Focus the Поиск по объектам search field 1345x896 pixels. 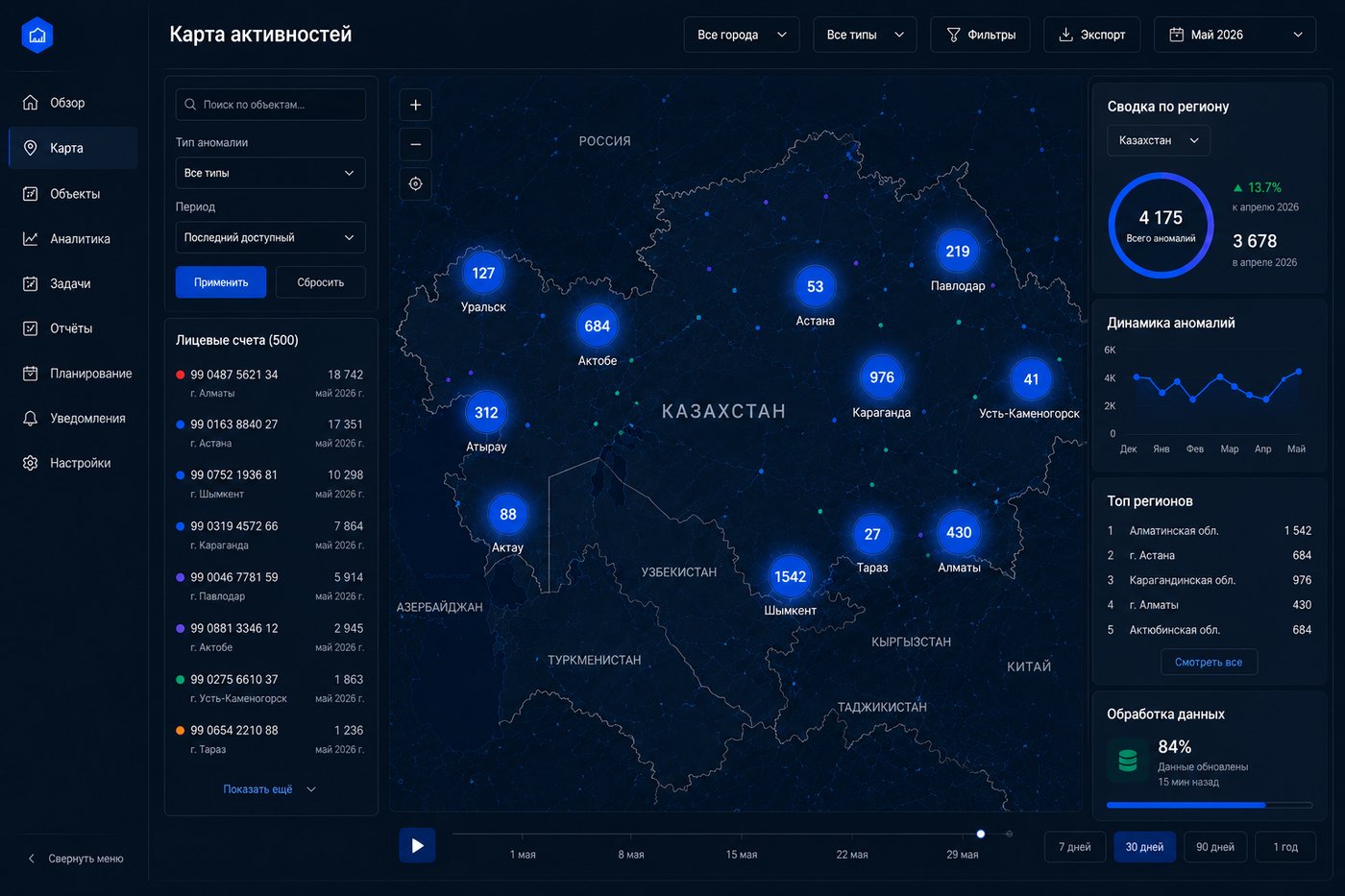[x=270, y=105]
